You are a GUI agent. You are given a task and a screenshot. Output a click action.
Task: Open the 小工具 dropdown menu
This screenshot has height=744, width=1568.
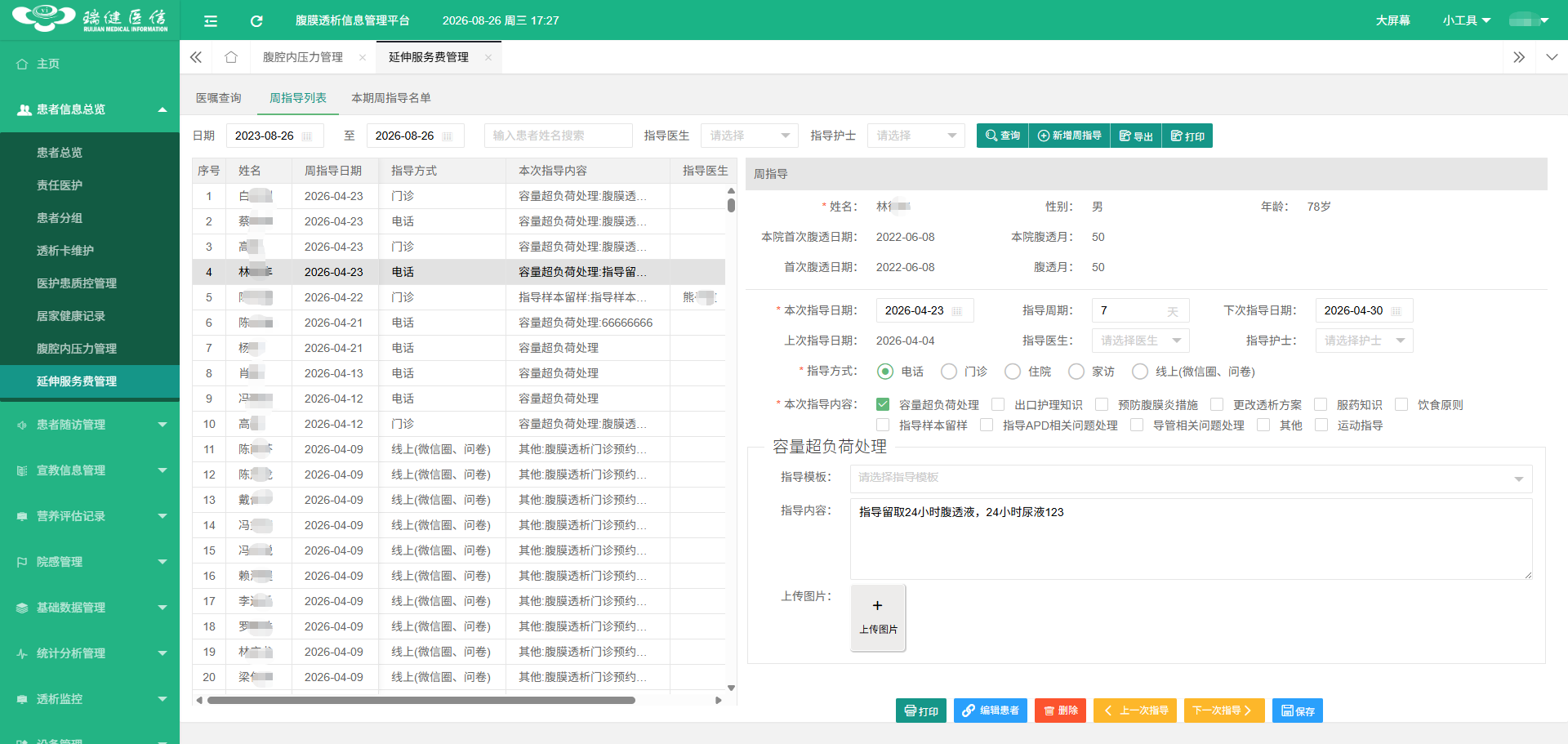pos(1466,20)
